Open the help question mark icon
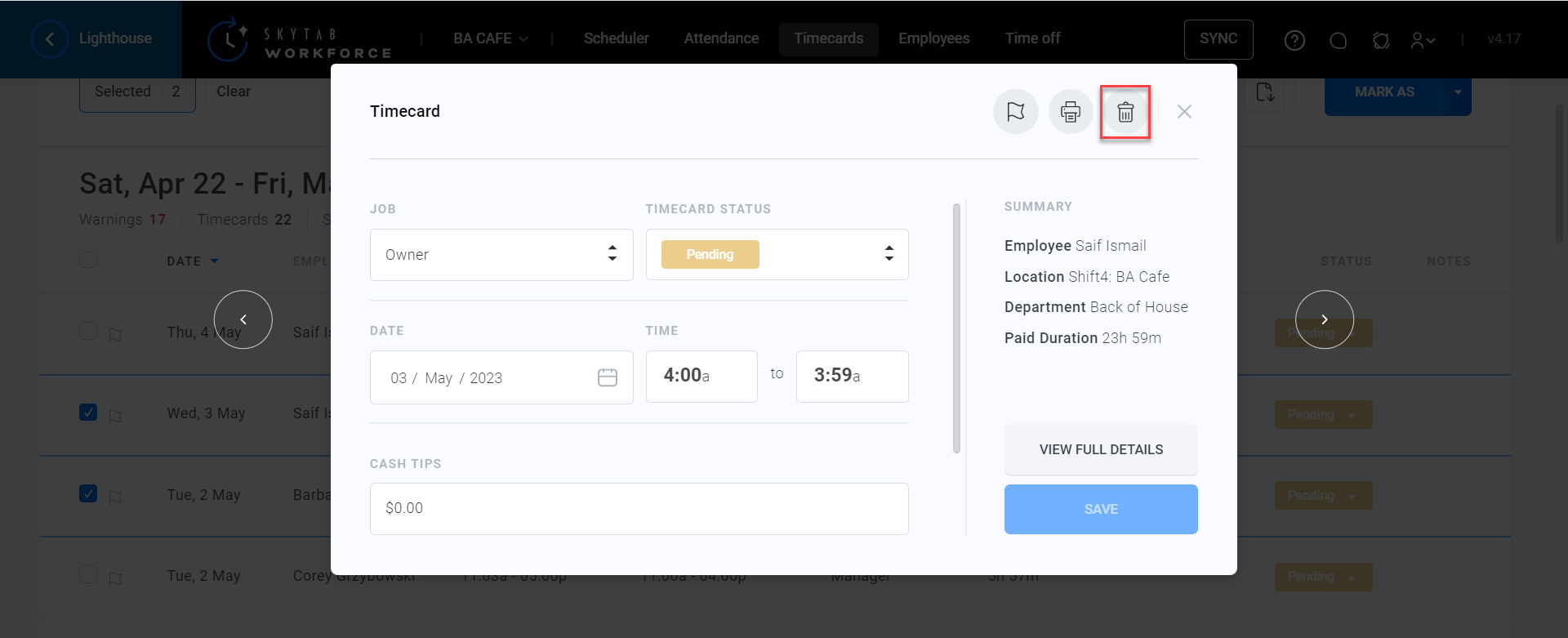1568x638 pixels. pos(1294,40)
